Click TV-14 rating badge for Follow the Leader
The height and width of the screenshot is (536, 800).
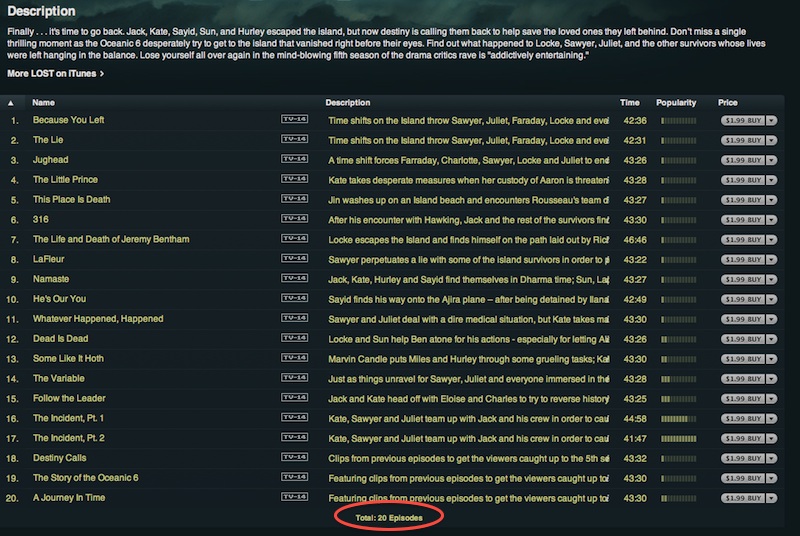pyautogui.click(x=294, y=397)
